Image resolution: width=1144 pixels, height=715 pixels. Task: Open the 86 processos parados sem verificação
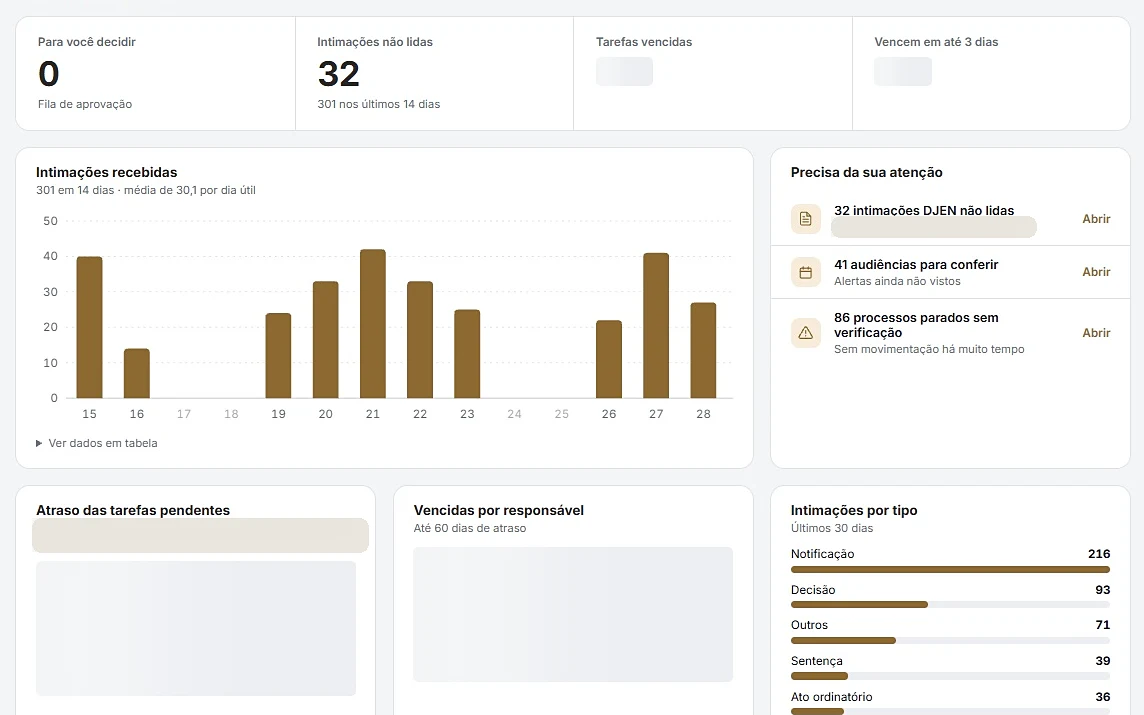point(1096,333)
